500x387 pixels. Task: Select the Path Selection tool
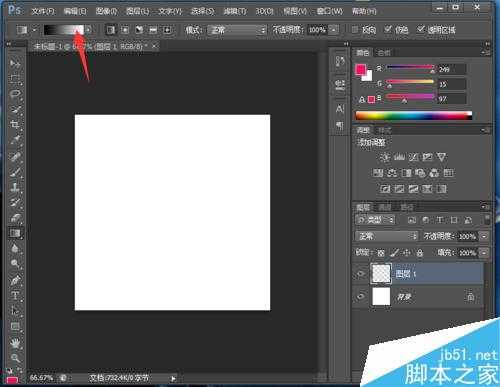15,311
